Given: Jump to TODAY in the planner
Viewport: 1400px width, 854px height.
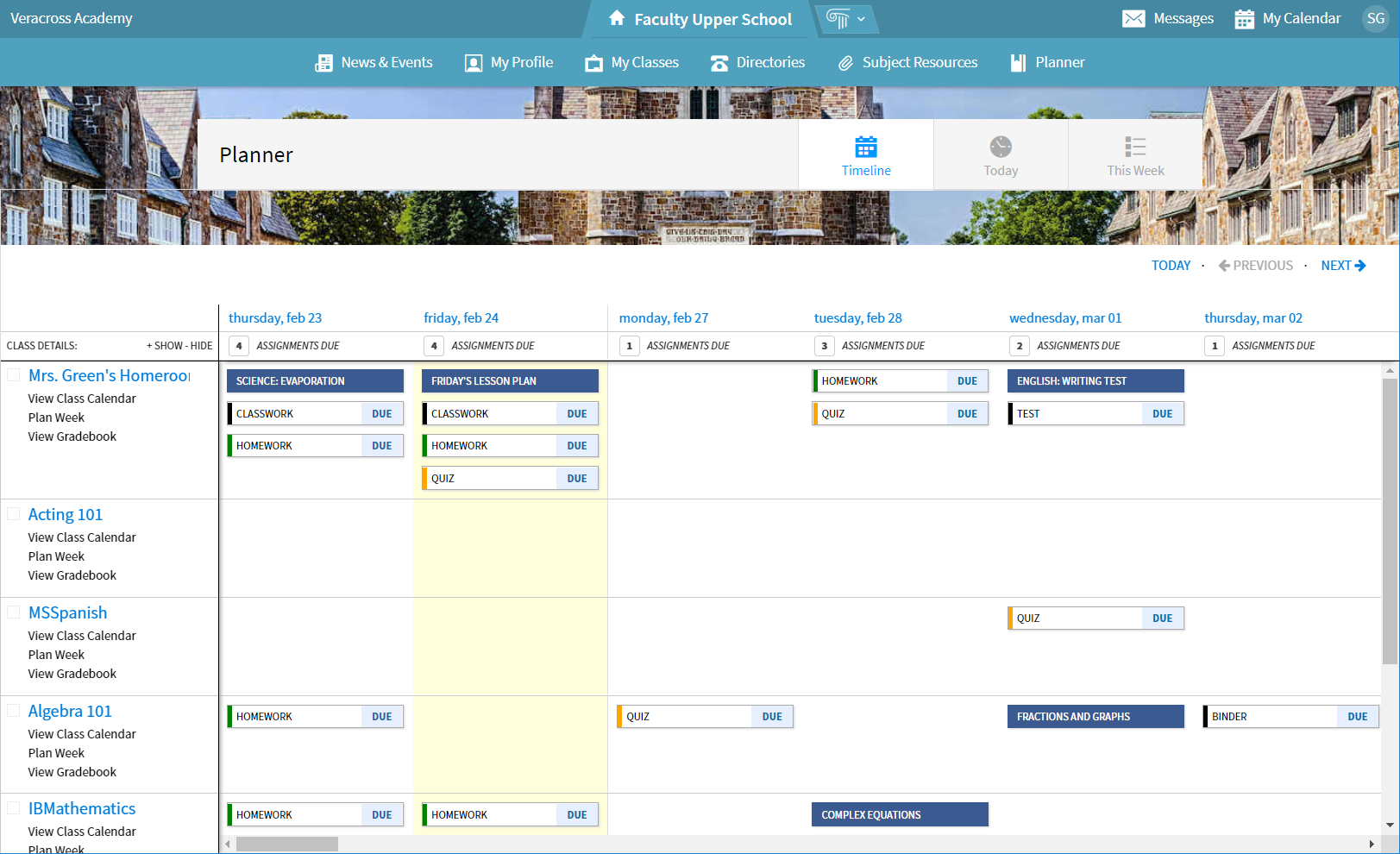Looking at the screenshot, I should [1171, 265].
